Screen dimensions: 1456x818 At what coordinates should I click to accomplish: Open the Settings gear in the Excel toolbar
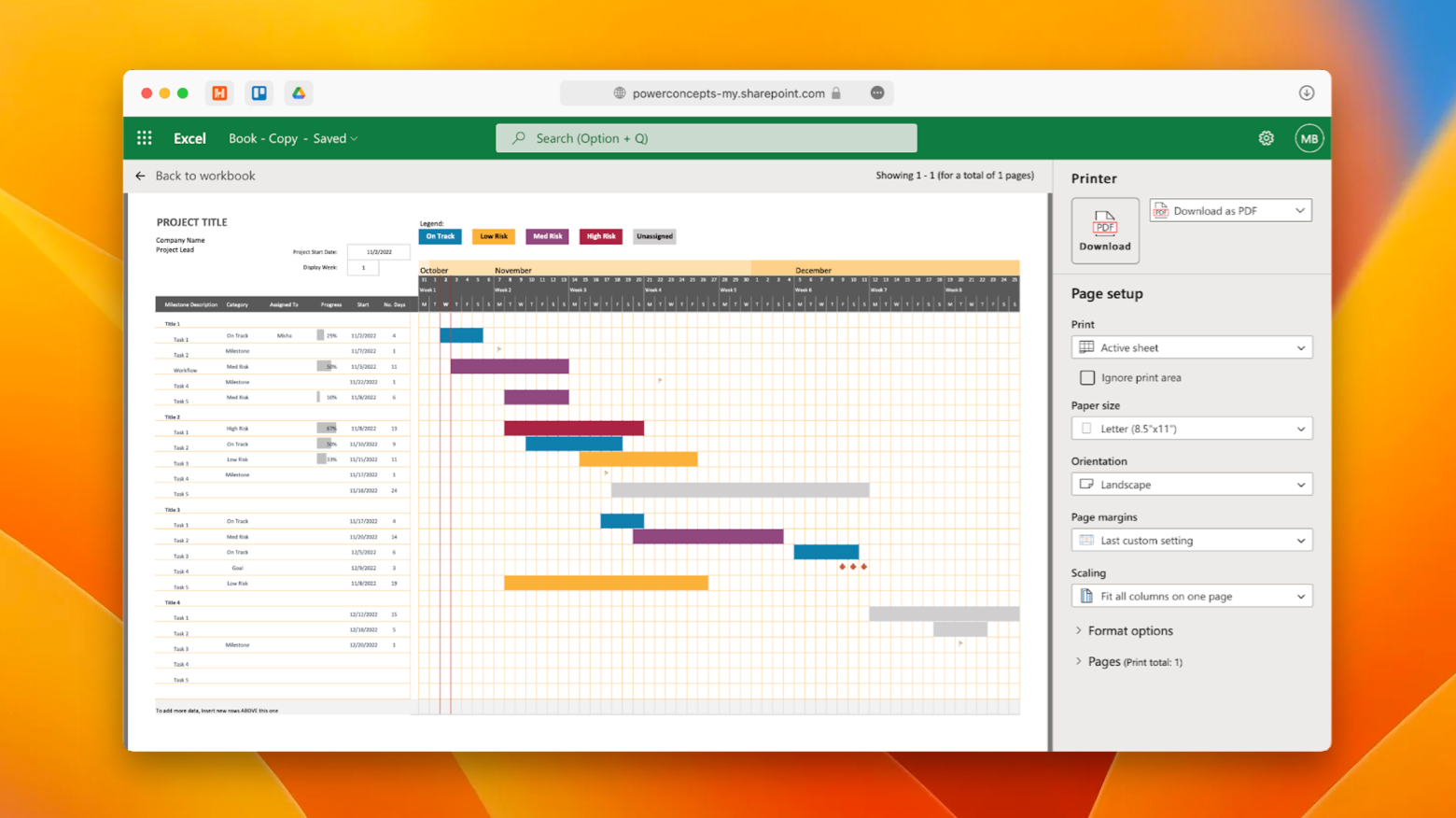point(1266,137)
